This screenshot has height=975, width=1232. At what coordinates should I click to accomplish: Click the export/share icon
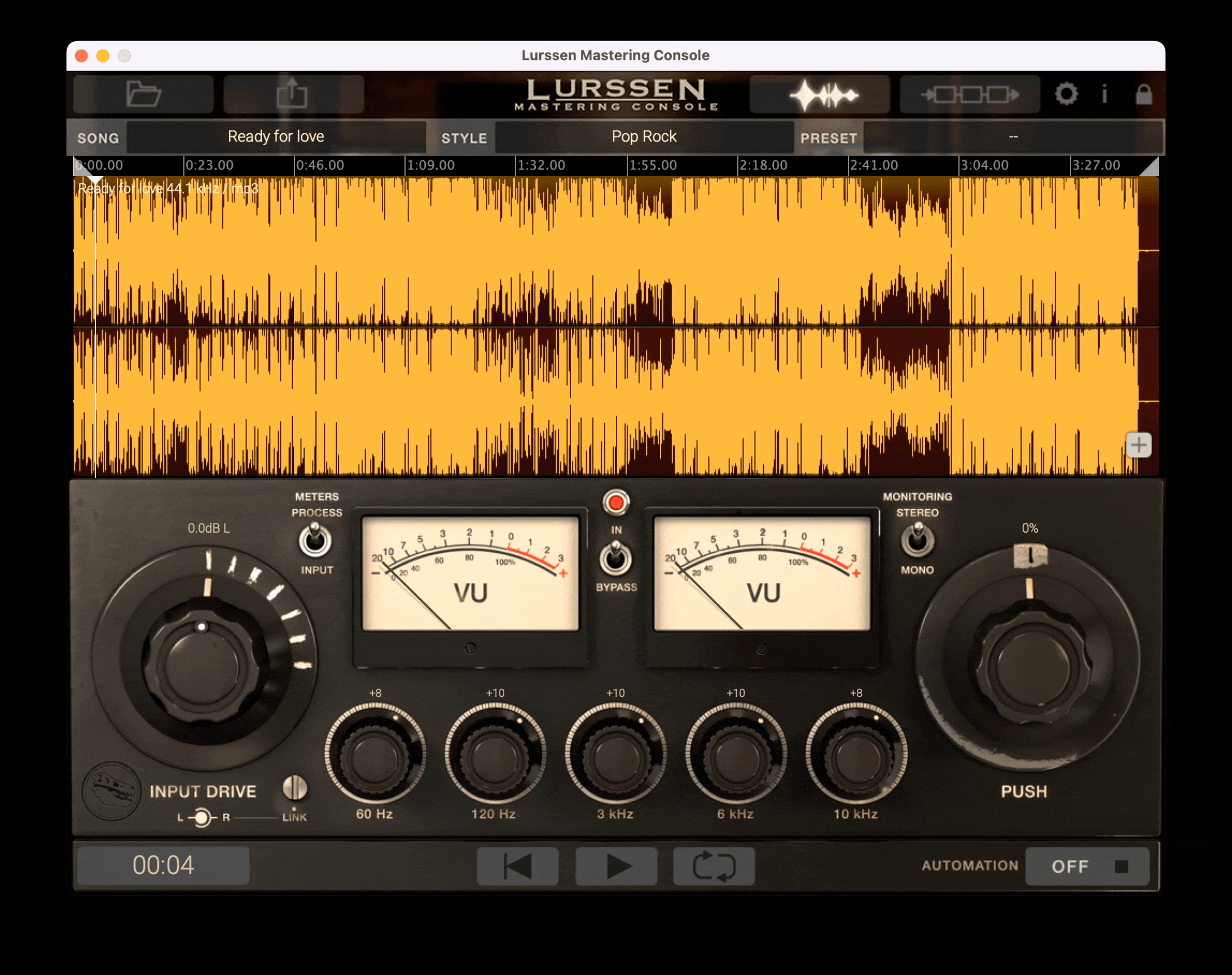pos(293,94)
